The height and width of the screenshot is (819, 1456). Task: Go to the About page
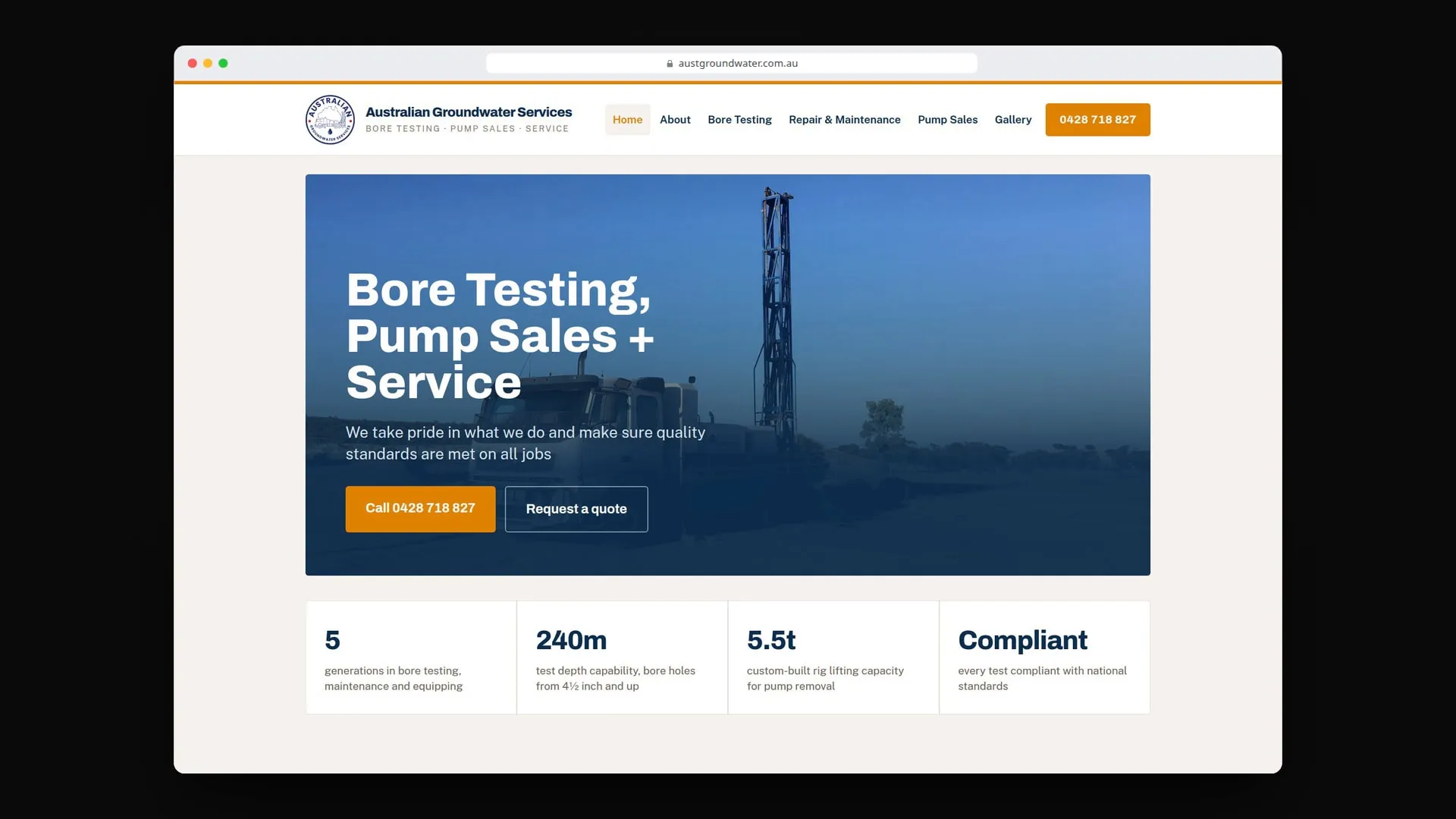(675, 120)
